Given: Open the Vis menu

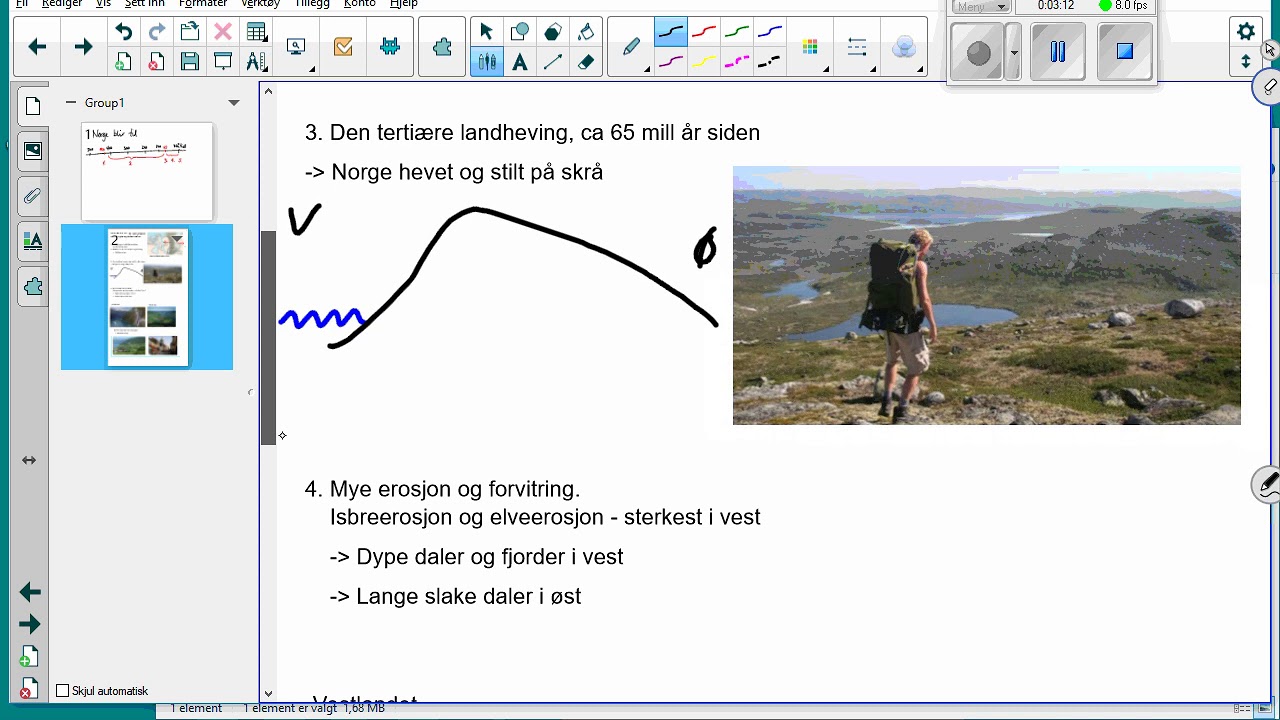Looking at the screenshot, I should (x=103, y=4).
